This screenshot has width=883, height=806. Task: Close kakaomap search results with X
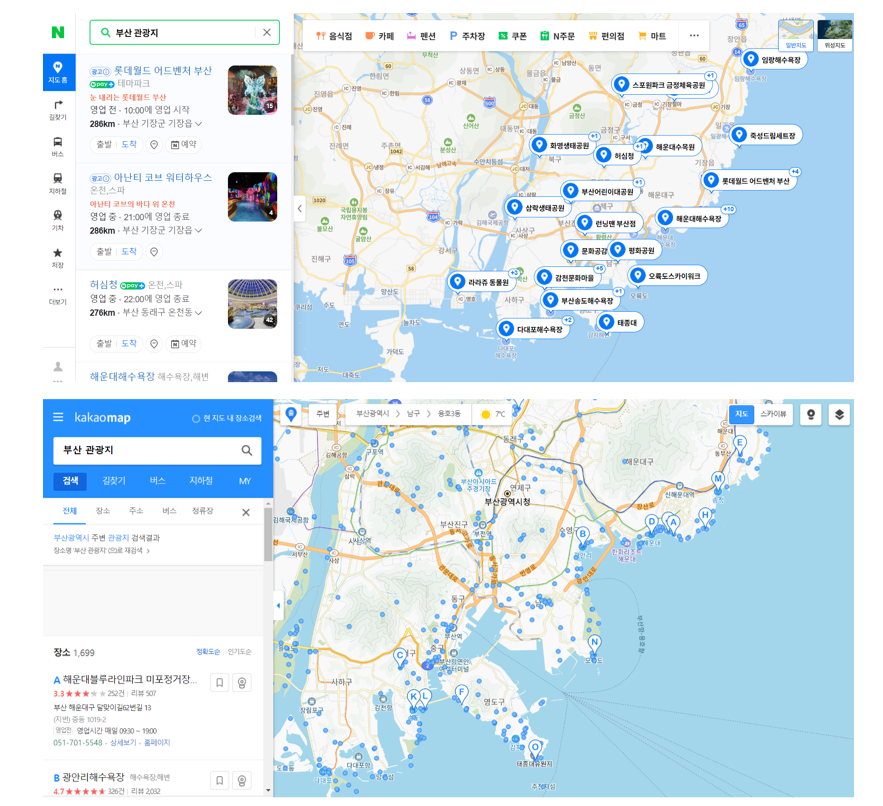pyautogui.click(x=246, y=512)
